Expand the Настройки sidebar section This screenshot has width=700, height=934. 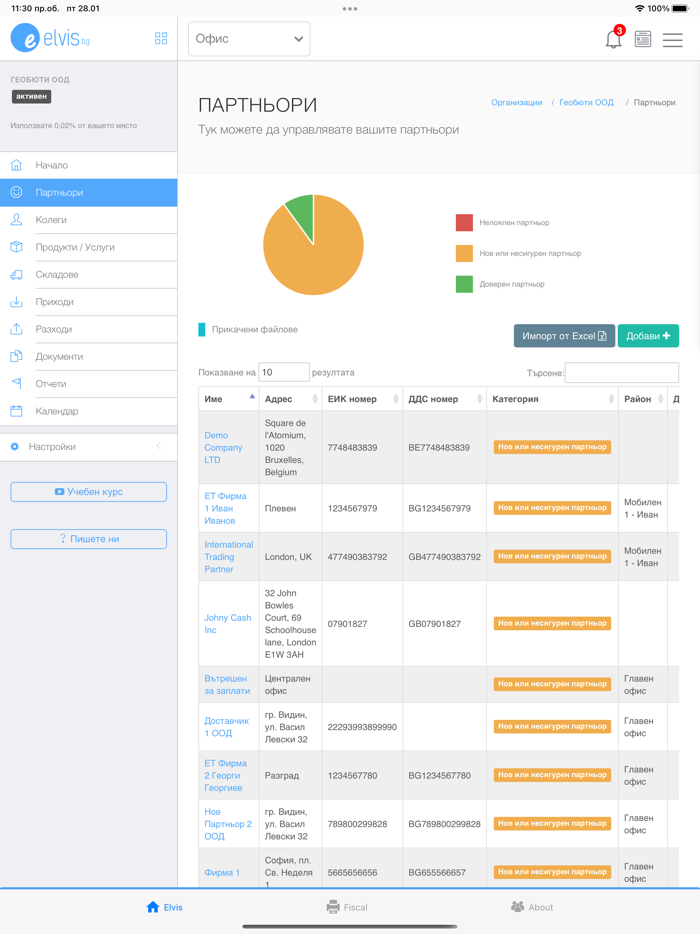coord(88,447)
